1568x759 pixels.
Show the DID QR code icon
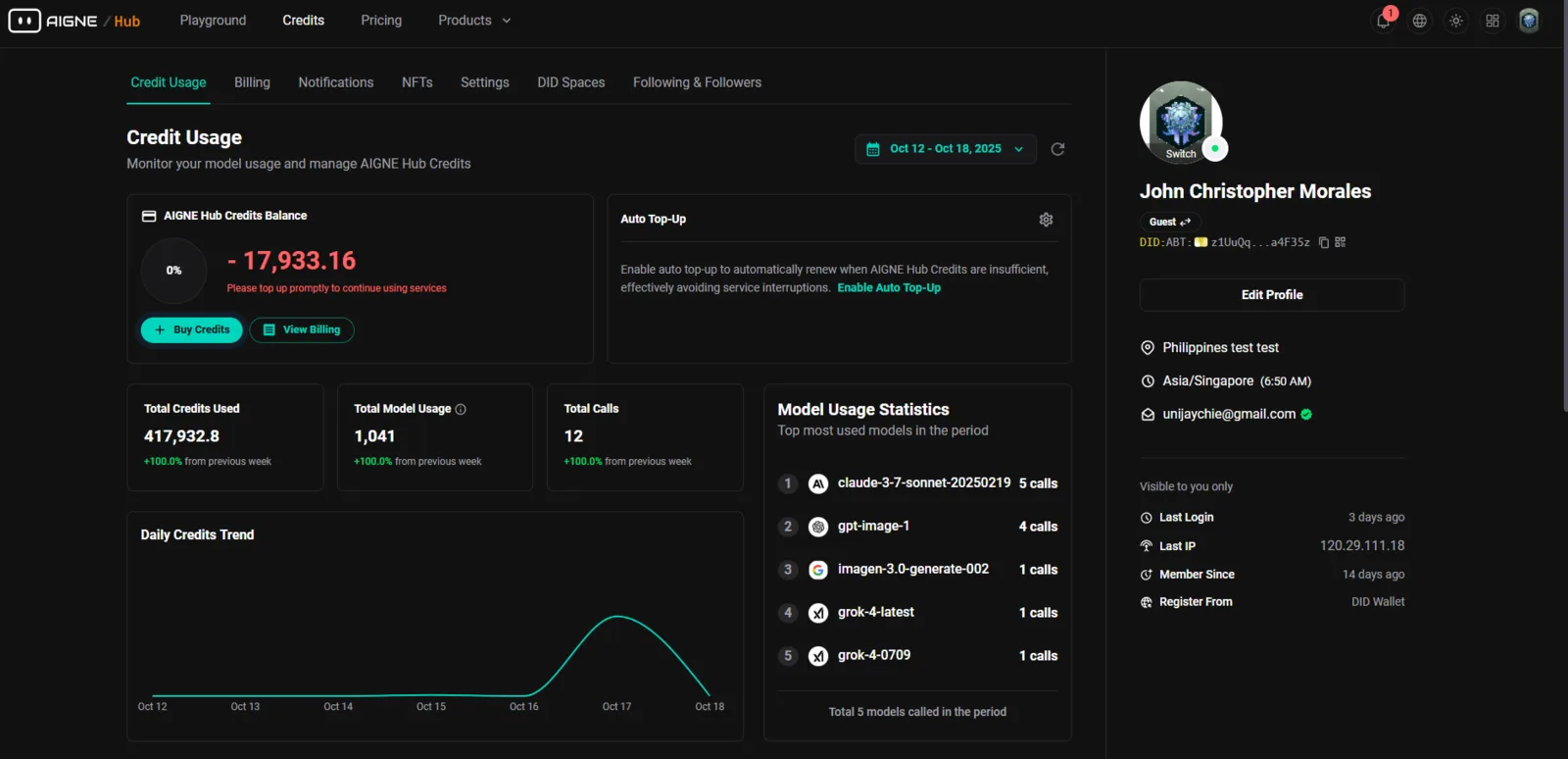pos(1341,242)
